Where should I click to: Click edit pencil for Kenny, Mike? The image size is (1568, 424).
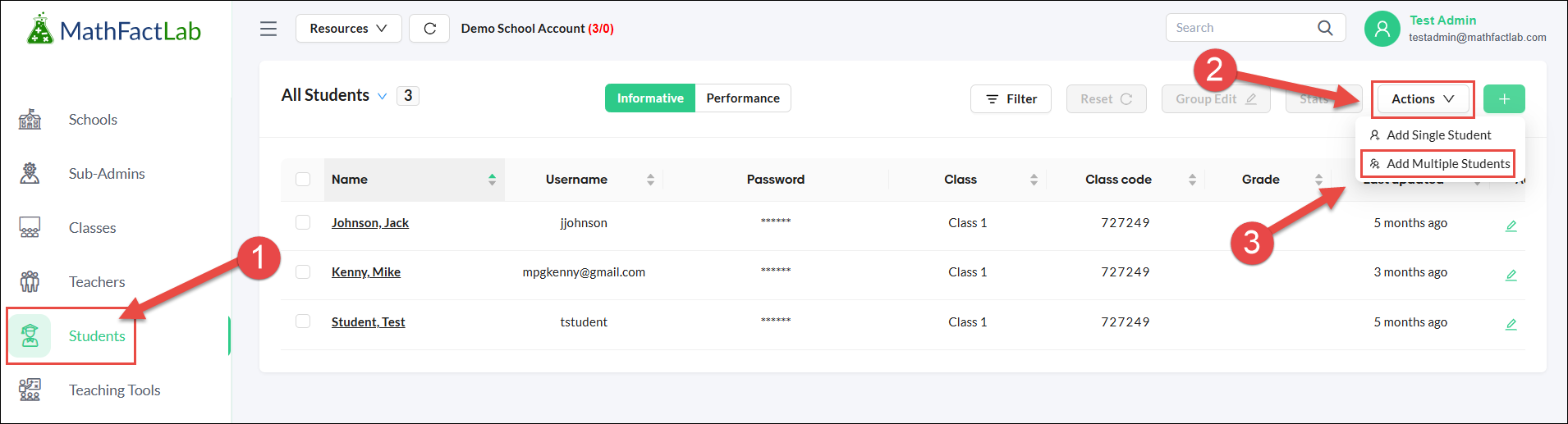click(x=1511, y=275)
